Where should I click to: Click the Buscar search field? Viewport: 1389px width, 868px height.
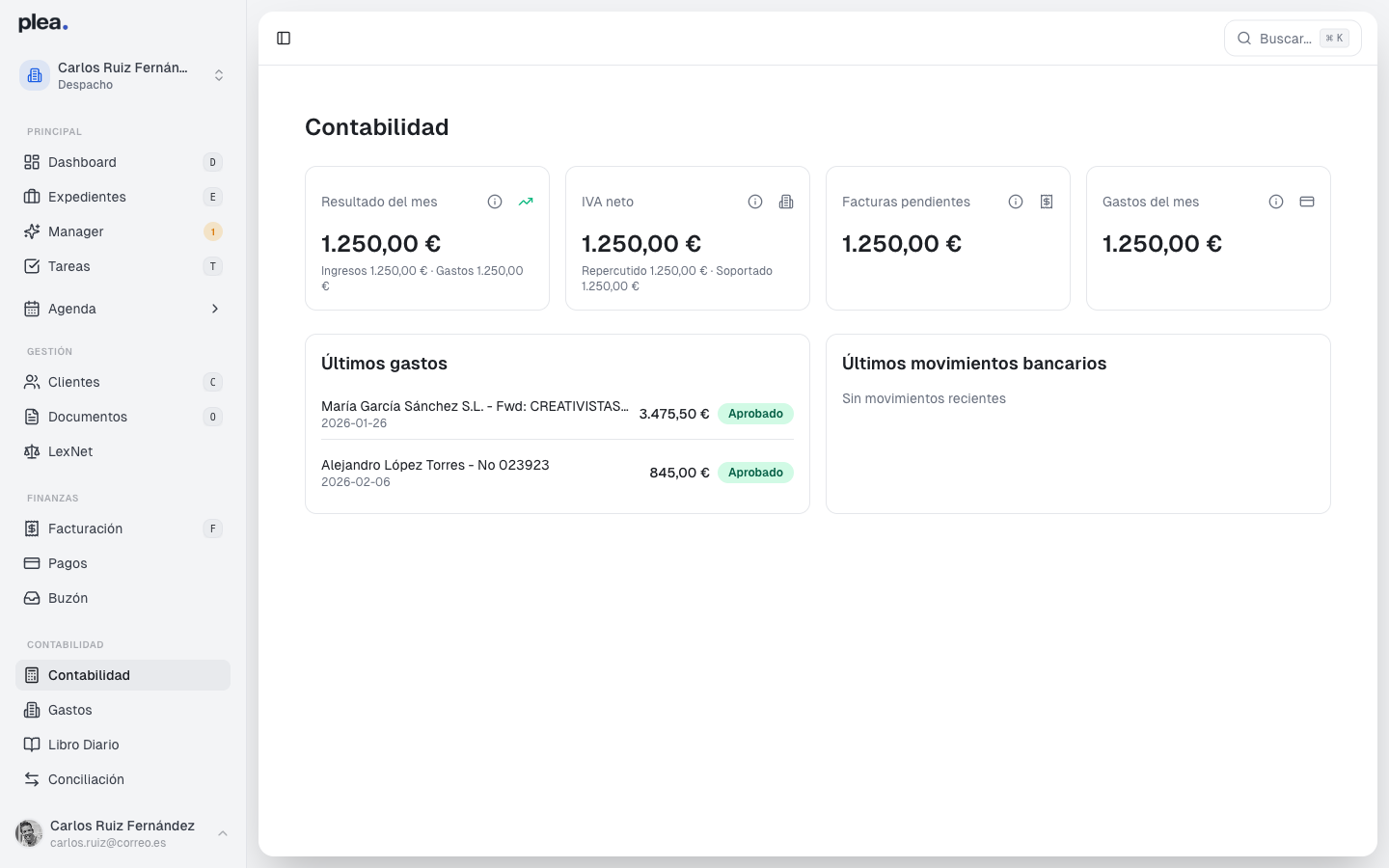pos(1293,38)
